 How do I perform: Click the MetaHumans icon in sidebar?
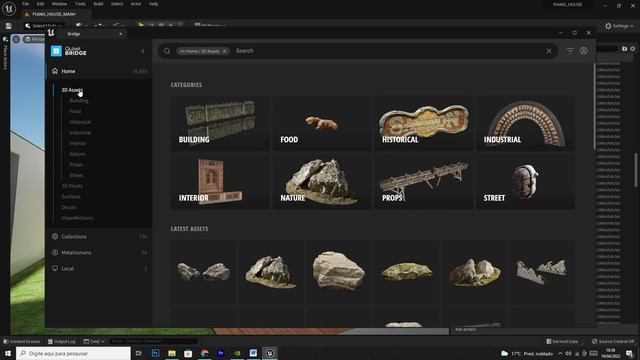[x=55, y=252]
